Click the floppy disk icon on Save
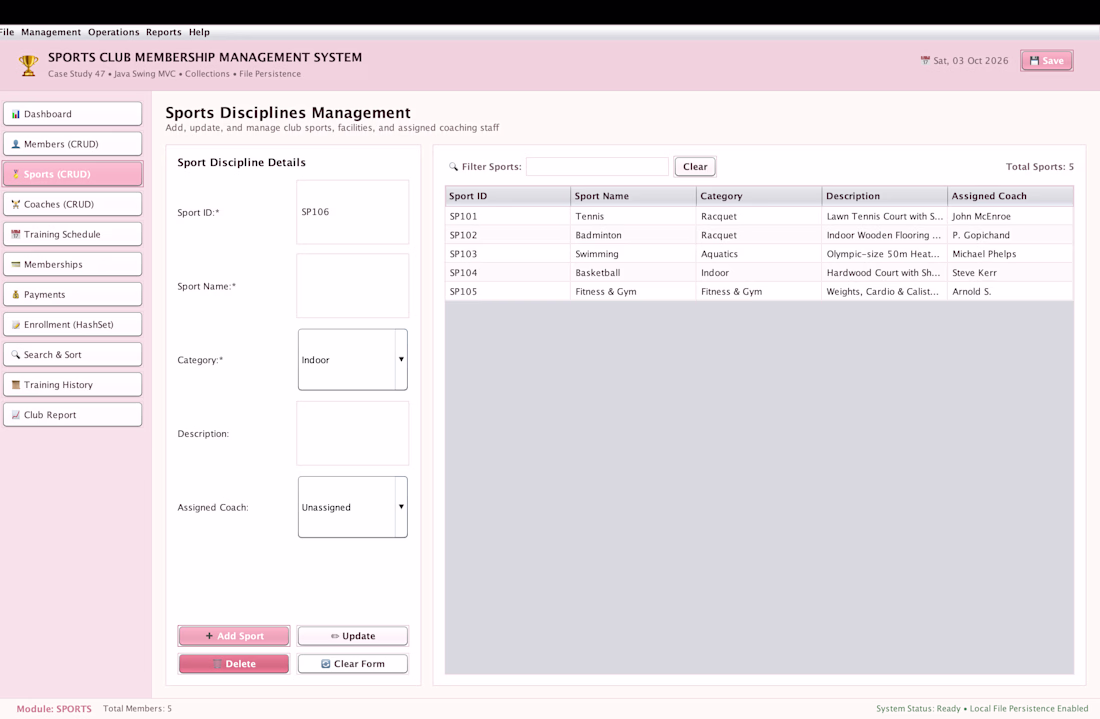Viewport: 1100px width, 719px height. click(1034, 61)
